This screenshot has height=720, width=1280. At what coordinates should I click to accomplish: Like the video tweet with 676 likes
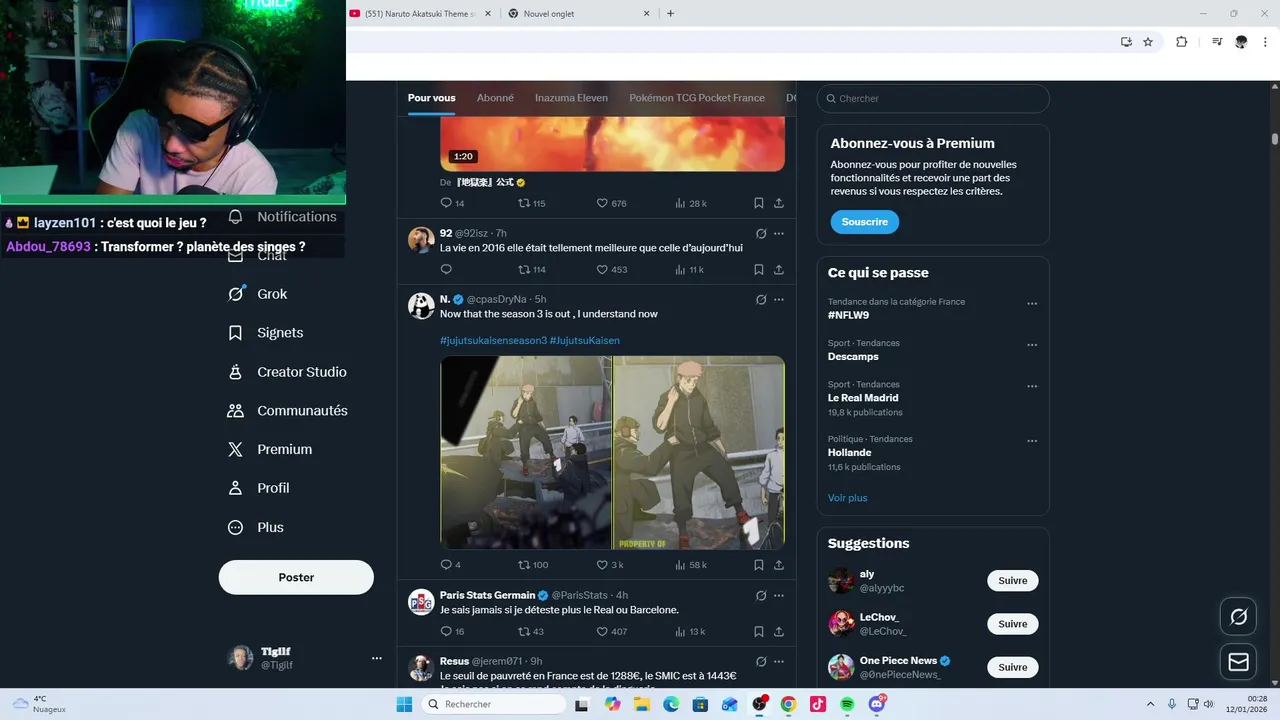[x=612, y=203]
